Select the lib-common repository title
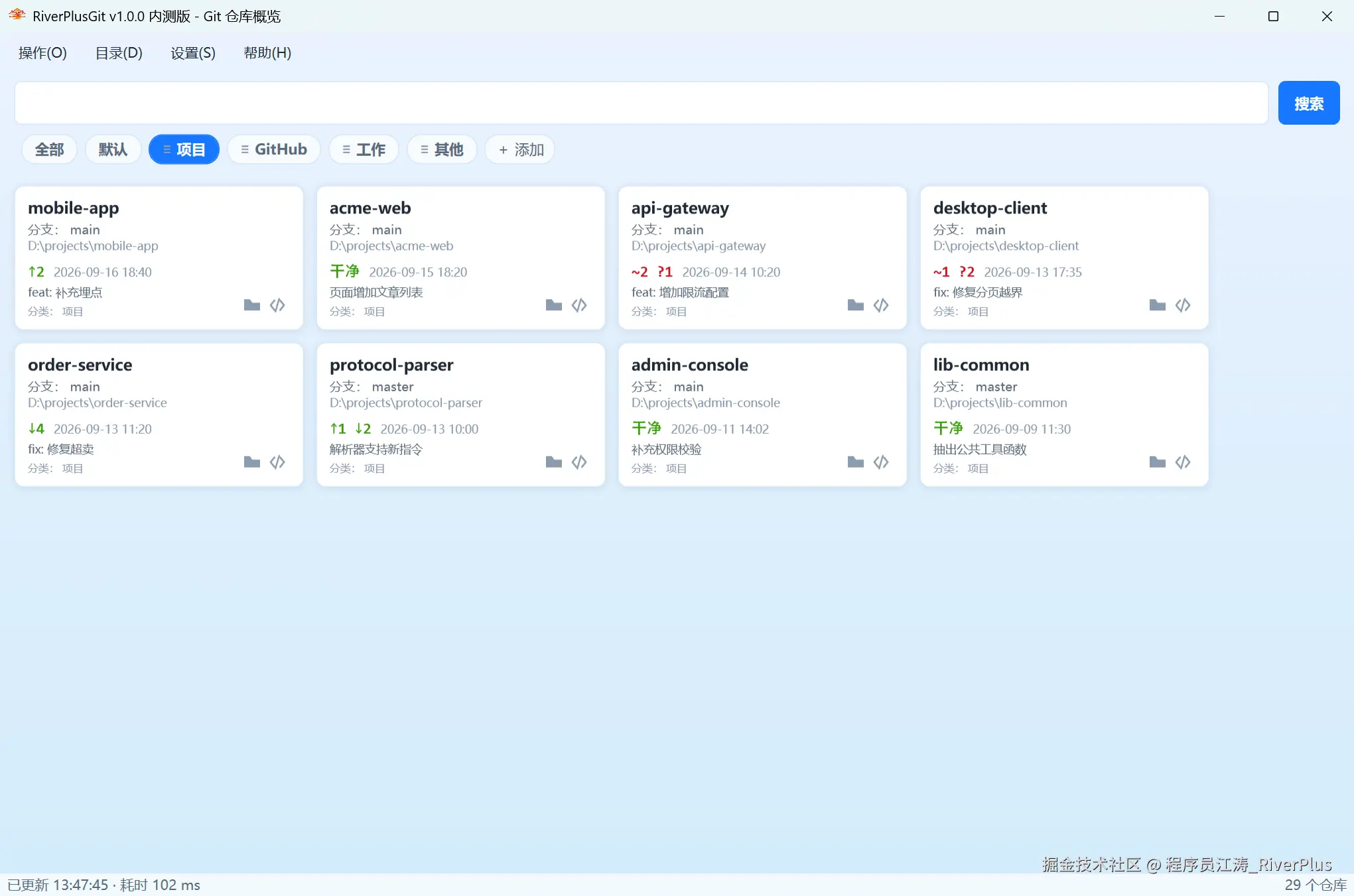 [981, 365]
